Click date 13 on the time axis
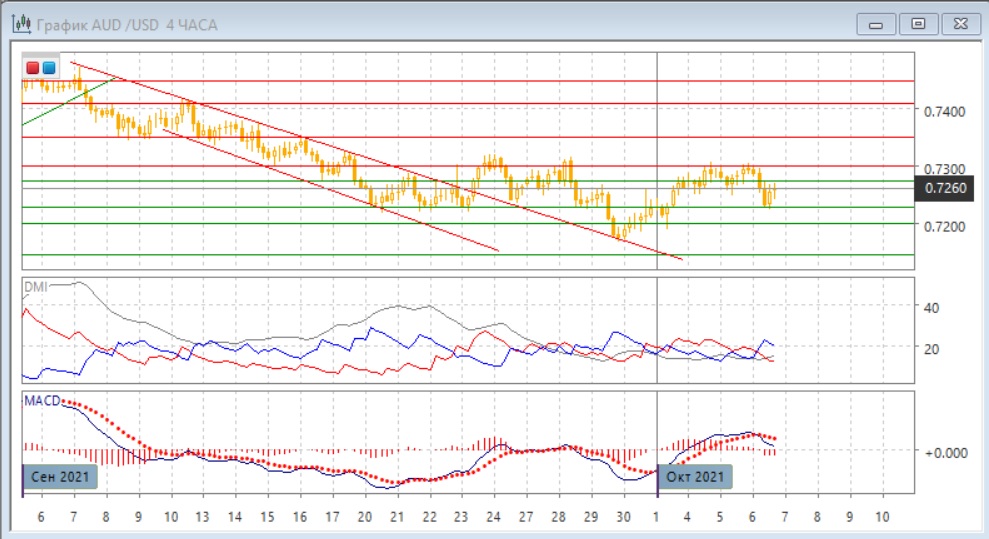This screenshot has width=989, height=539. coord(203,517)
